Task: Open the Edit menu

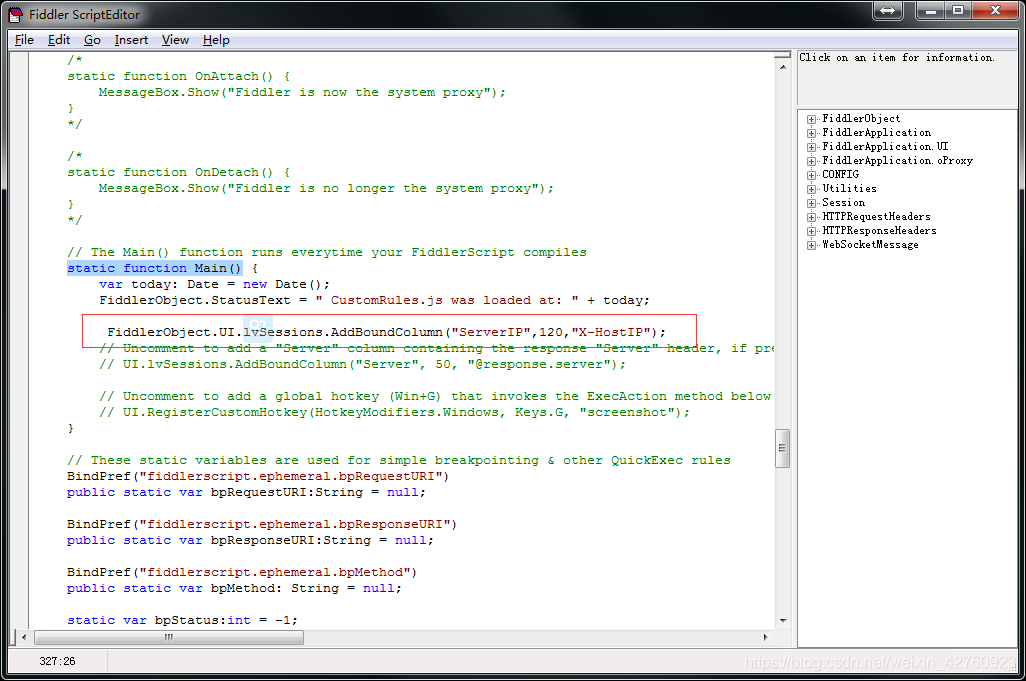Action: coord(59,40)
